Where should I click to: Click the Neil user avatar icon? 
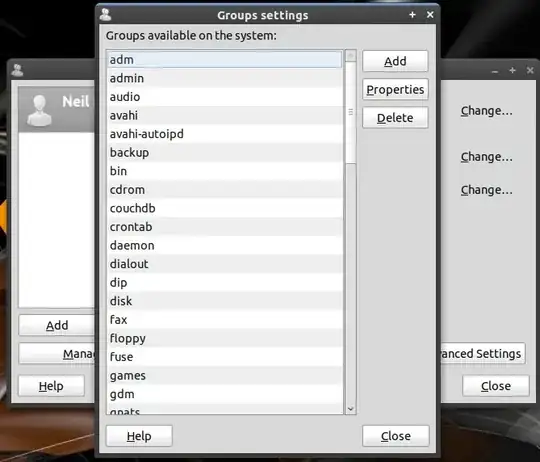39,111
